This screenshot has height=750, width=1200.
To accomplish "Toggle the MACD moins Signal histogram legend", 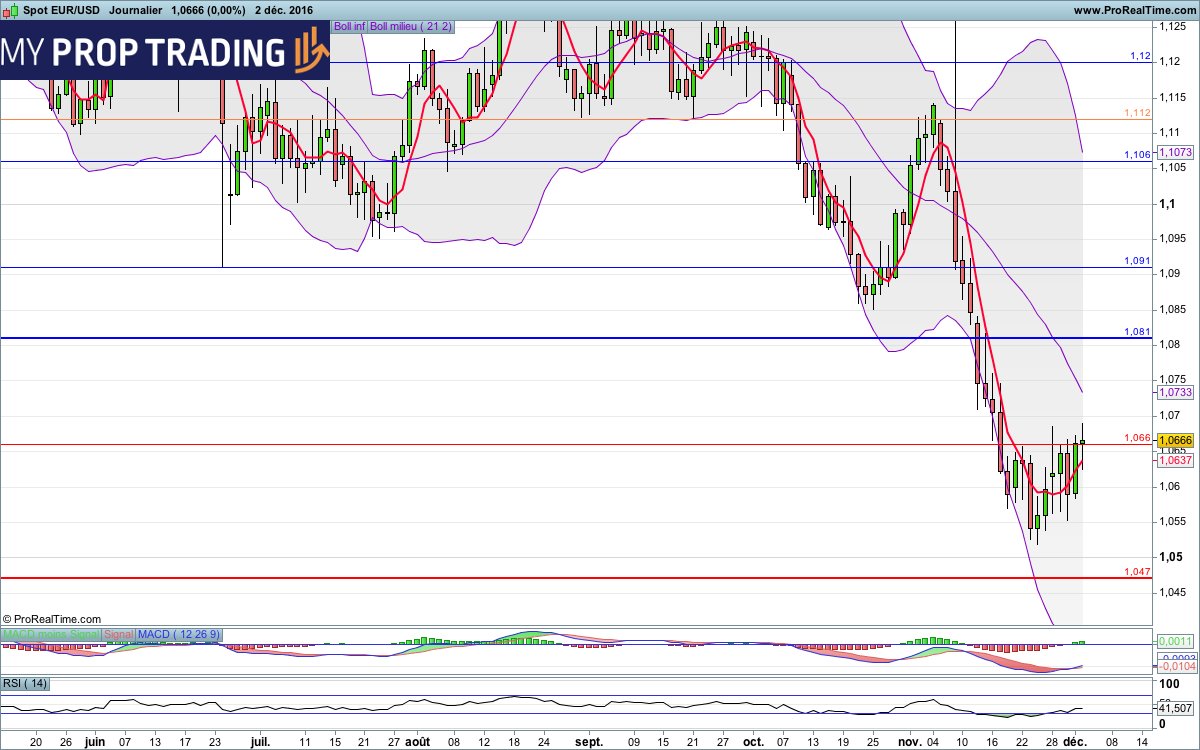I will [x=50, y=634].
